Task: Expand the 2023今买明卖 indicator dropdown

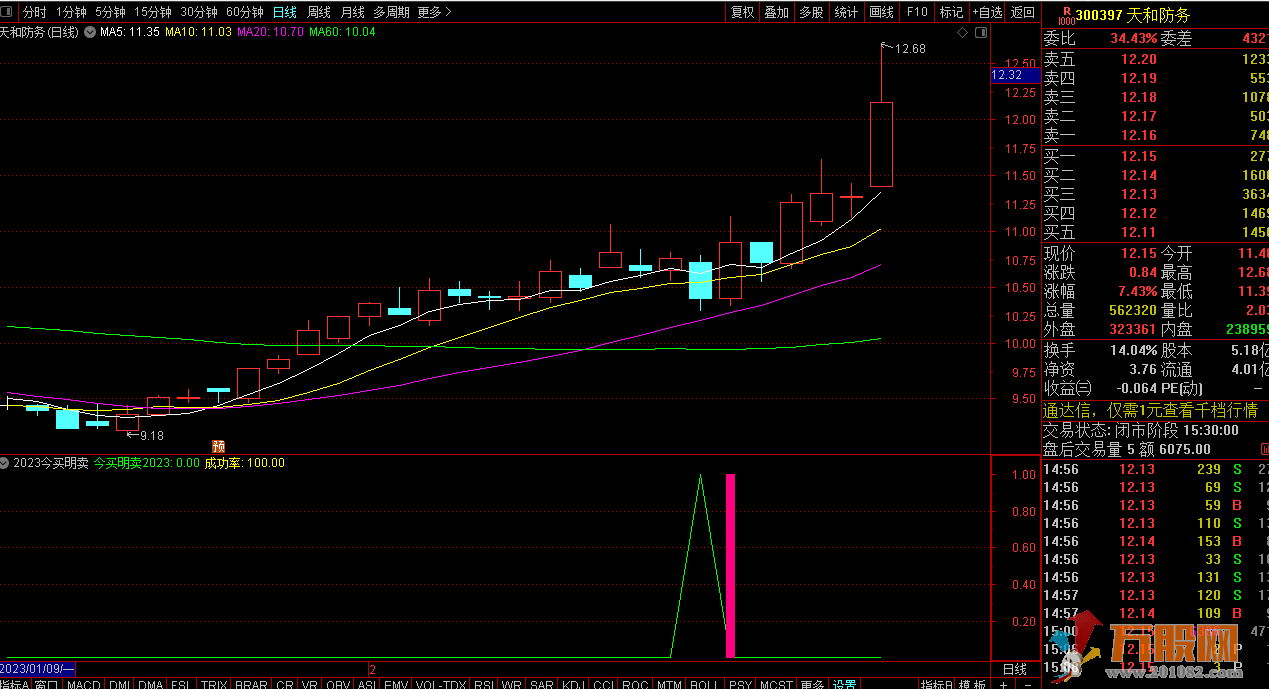Action: pyautogui.click(x=6, y=463)
